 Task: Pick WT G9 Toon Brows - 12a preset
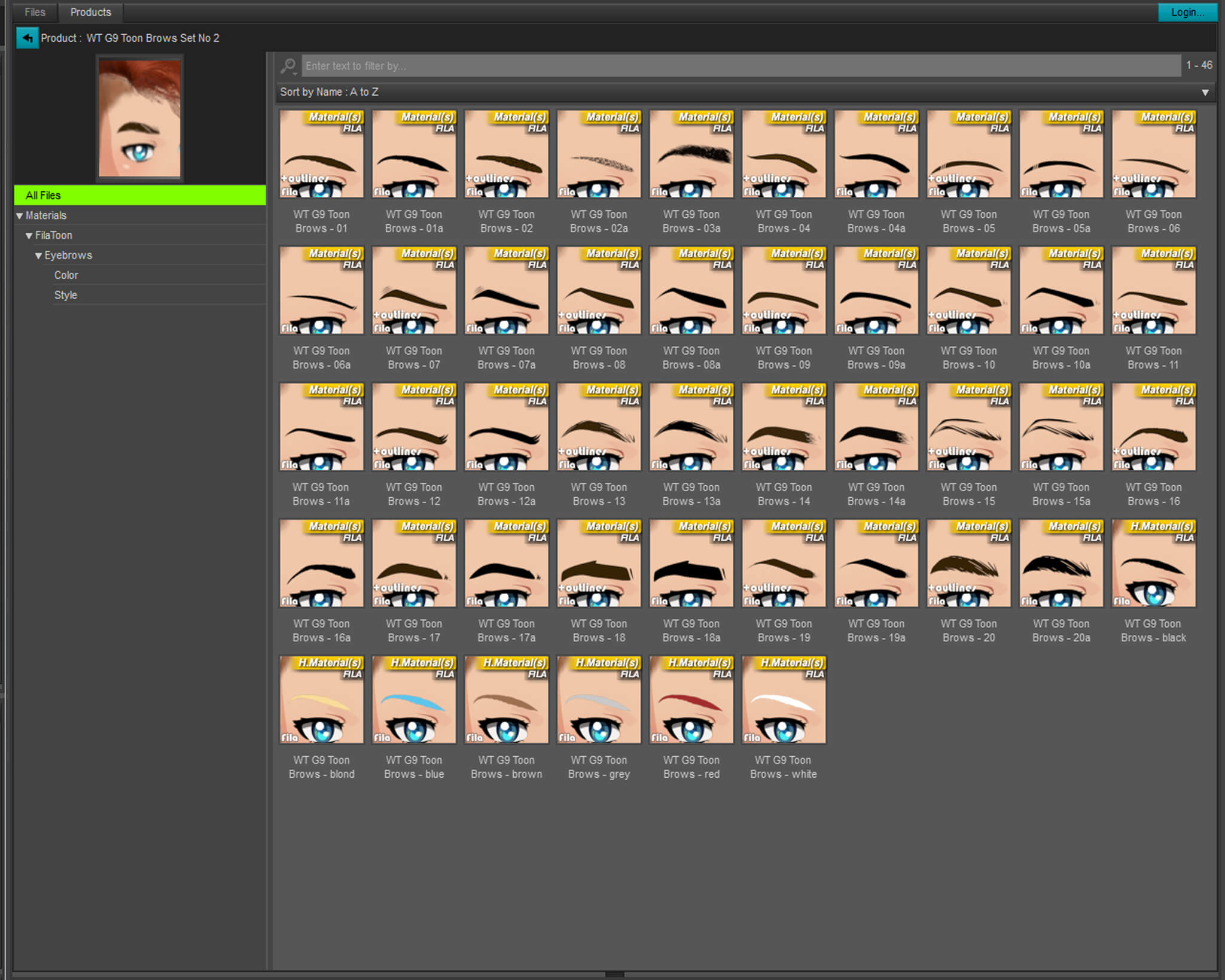(x=506, y=427)
